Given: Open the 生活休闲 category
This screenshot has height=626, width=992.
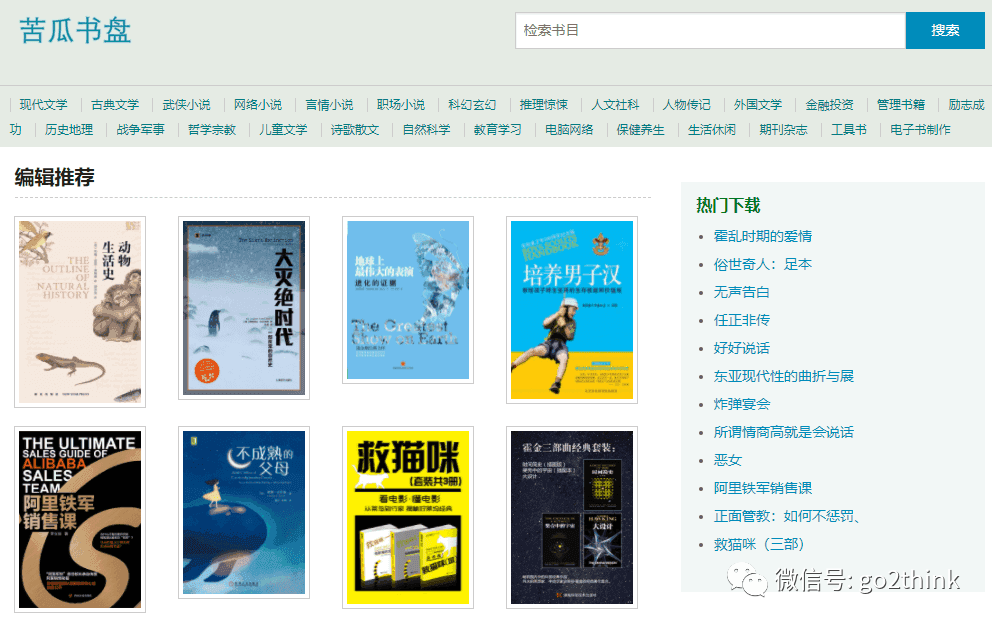Looking at the screenshot, I should point(712,130).
